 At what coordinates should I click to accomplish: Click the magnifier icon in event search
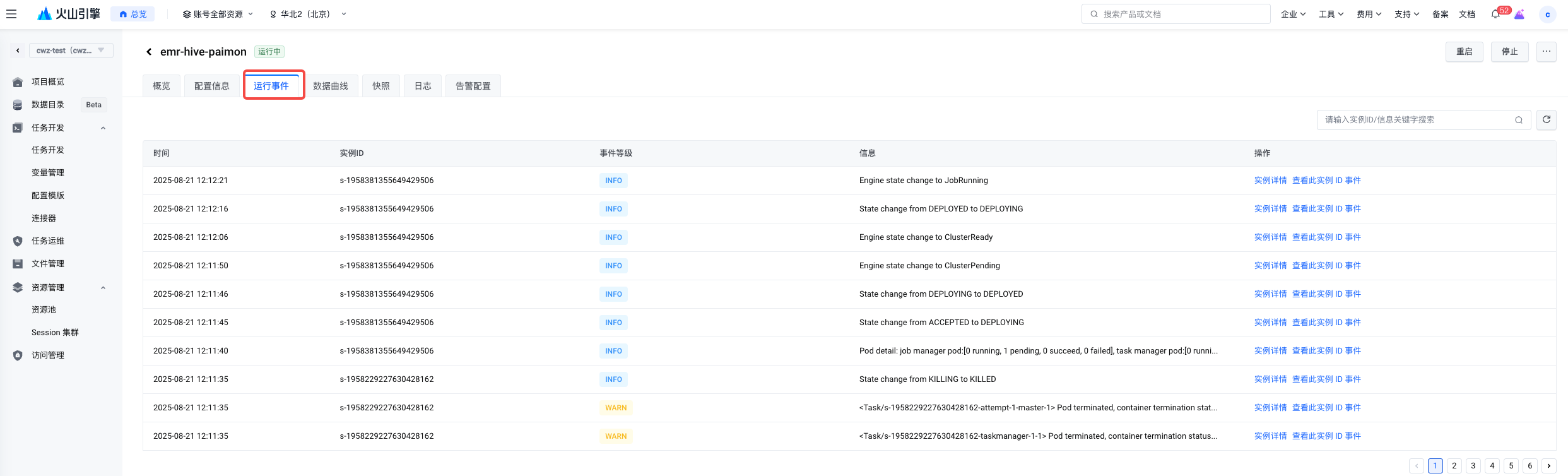[1519, 120]
